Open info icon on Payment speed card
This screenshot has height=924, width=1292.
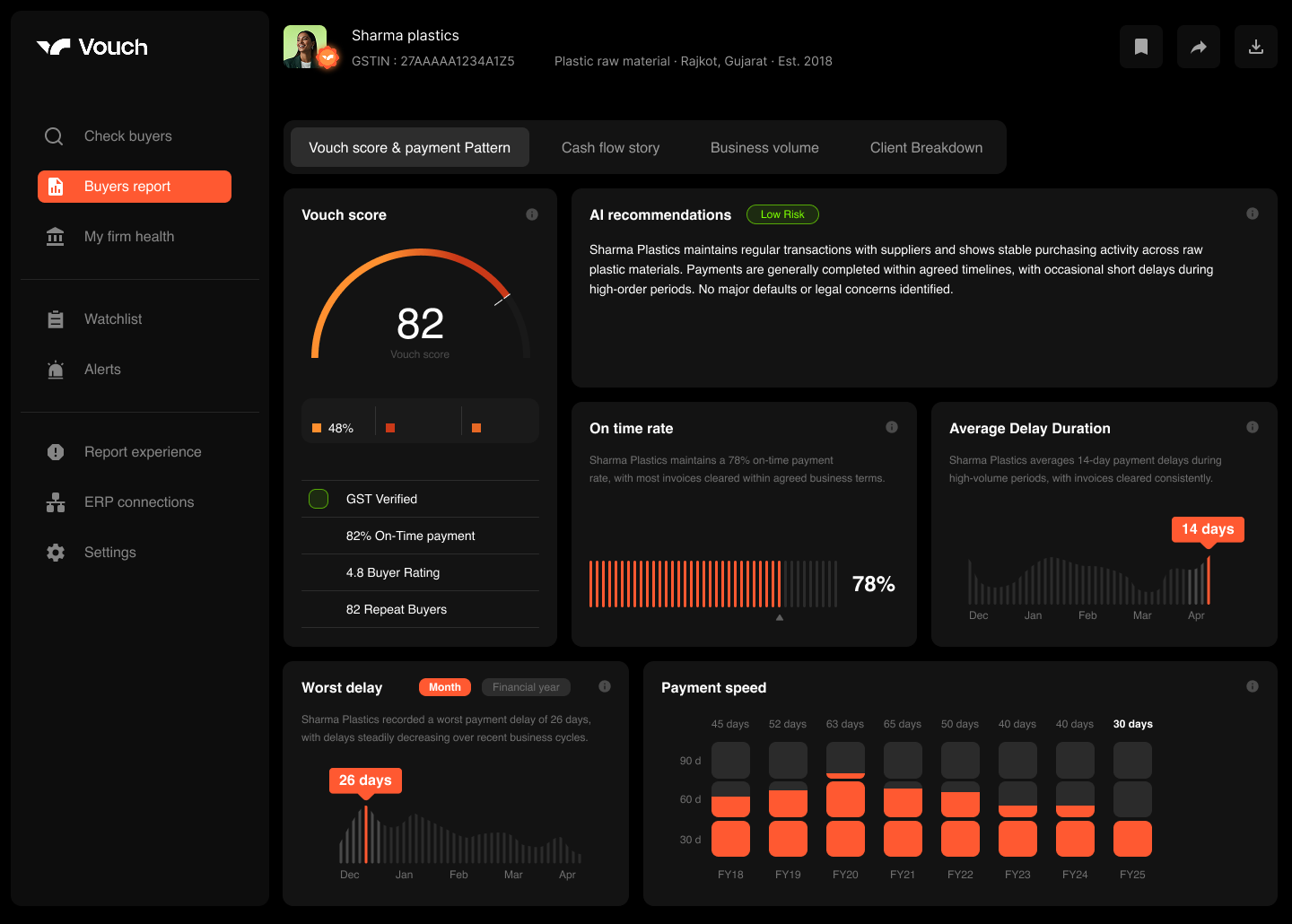pos(1253,686)
